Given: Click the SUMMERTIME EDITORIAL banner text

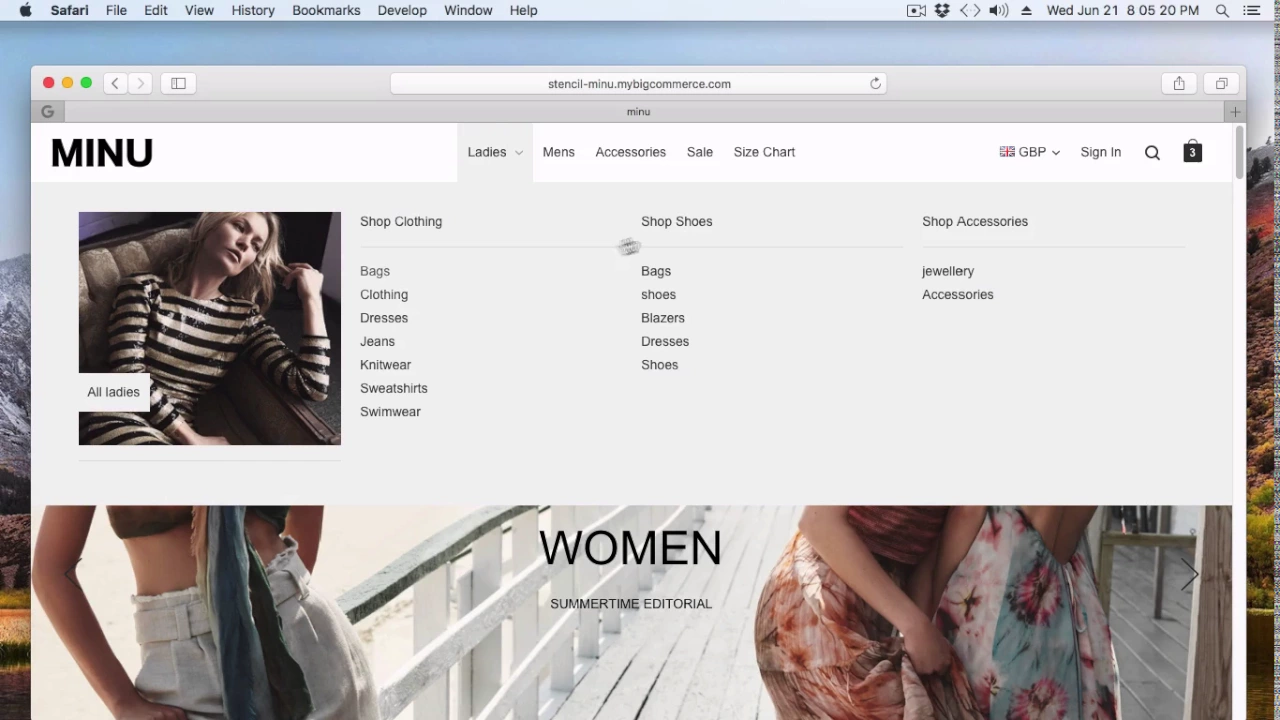Looking at the screenshot, I should pyautogui.click(x=631, y=604).
